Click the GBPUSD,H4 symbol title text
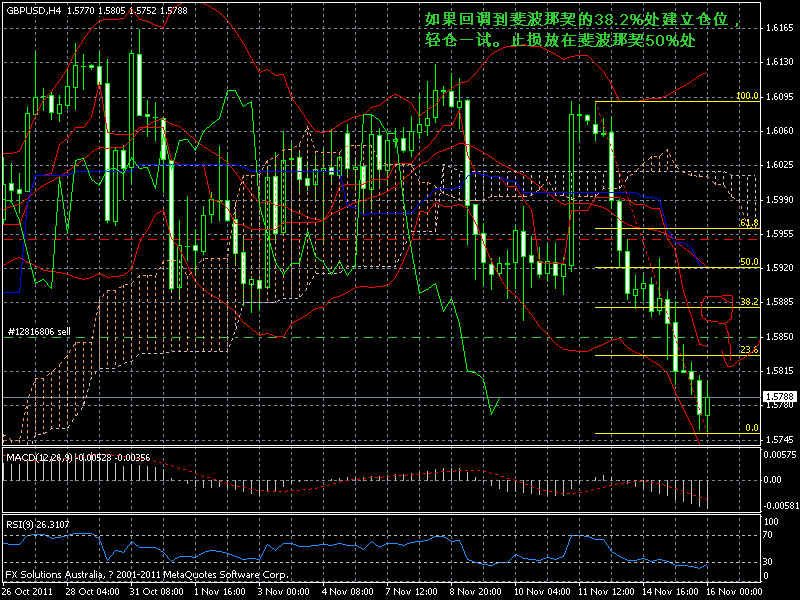The width and height of the screenshot is (800, 600). coord(33,10)
